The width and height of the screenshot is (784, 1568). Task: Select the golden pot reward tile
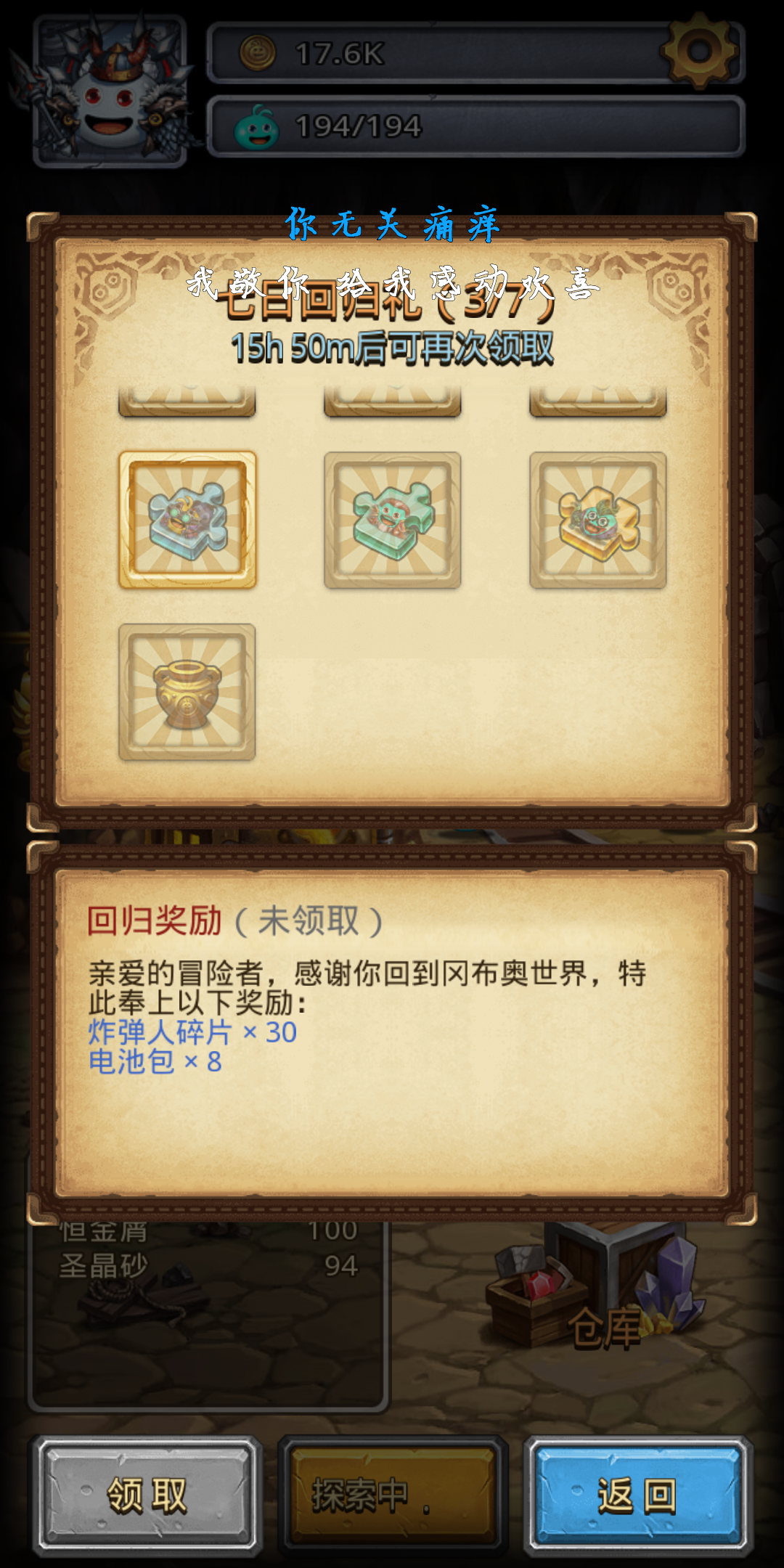click(187, 692)
